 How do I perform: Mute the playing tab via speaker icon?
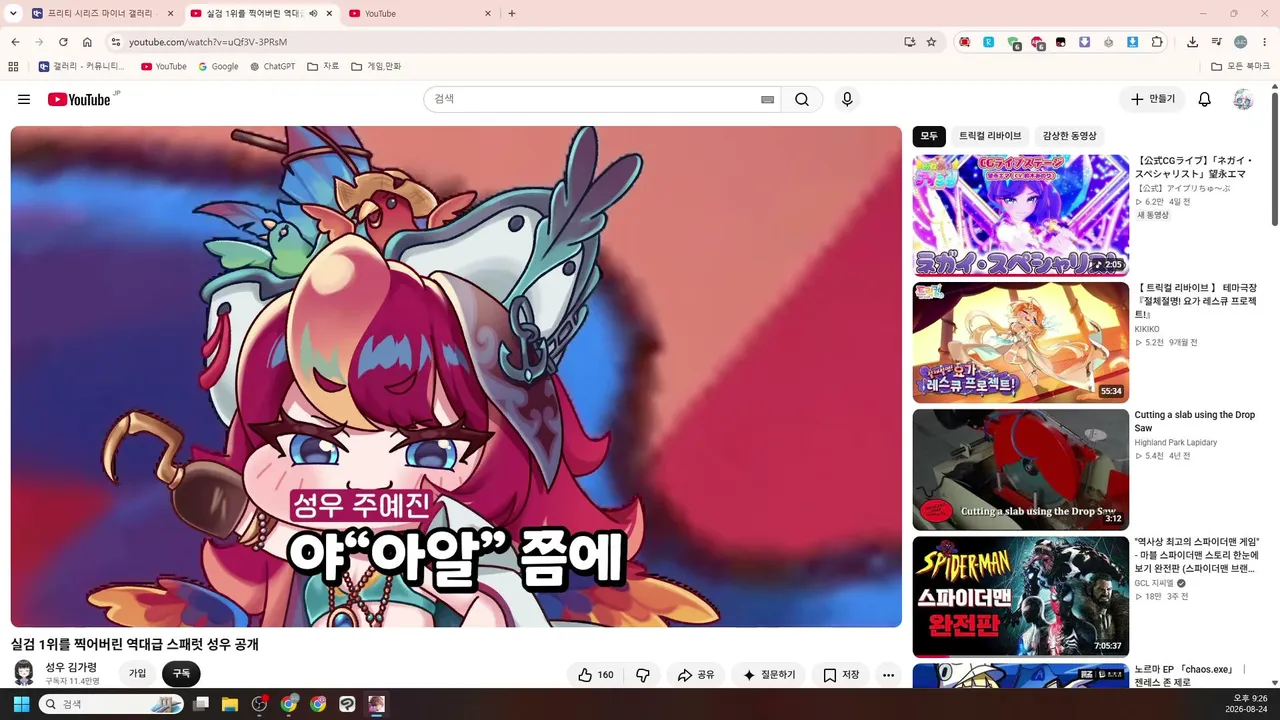(x=313, y=13)
